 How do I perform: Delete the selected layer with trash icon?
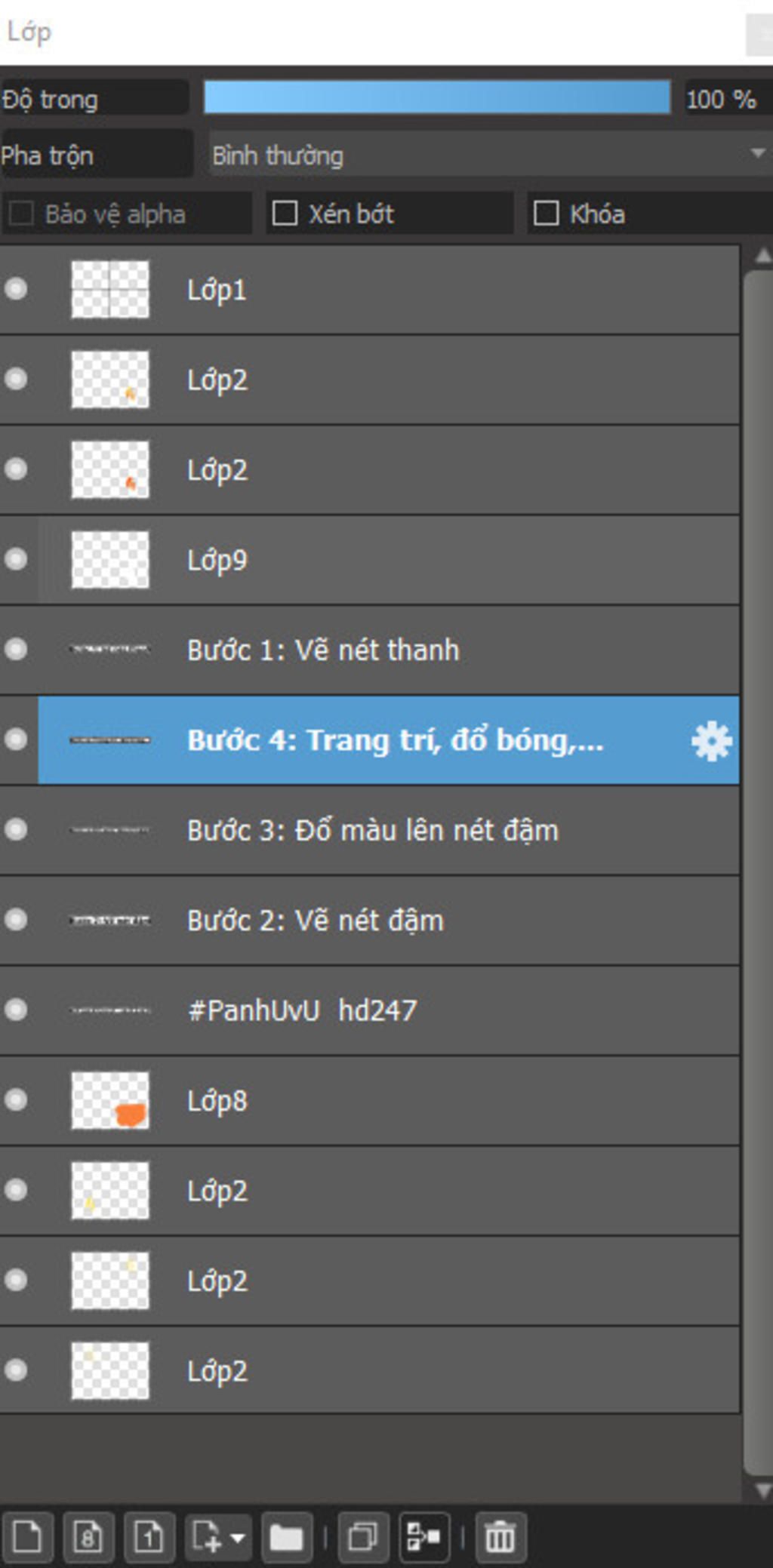pos(500,1537)
